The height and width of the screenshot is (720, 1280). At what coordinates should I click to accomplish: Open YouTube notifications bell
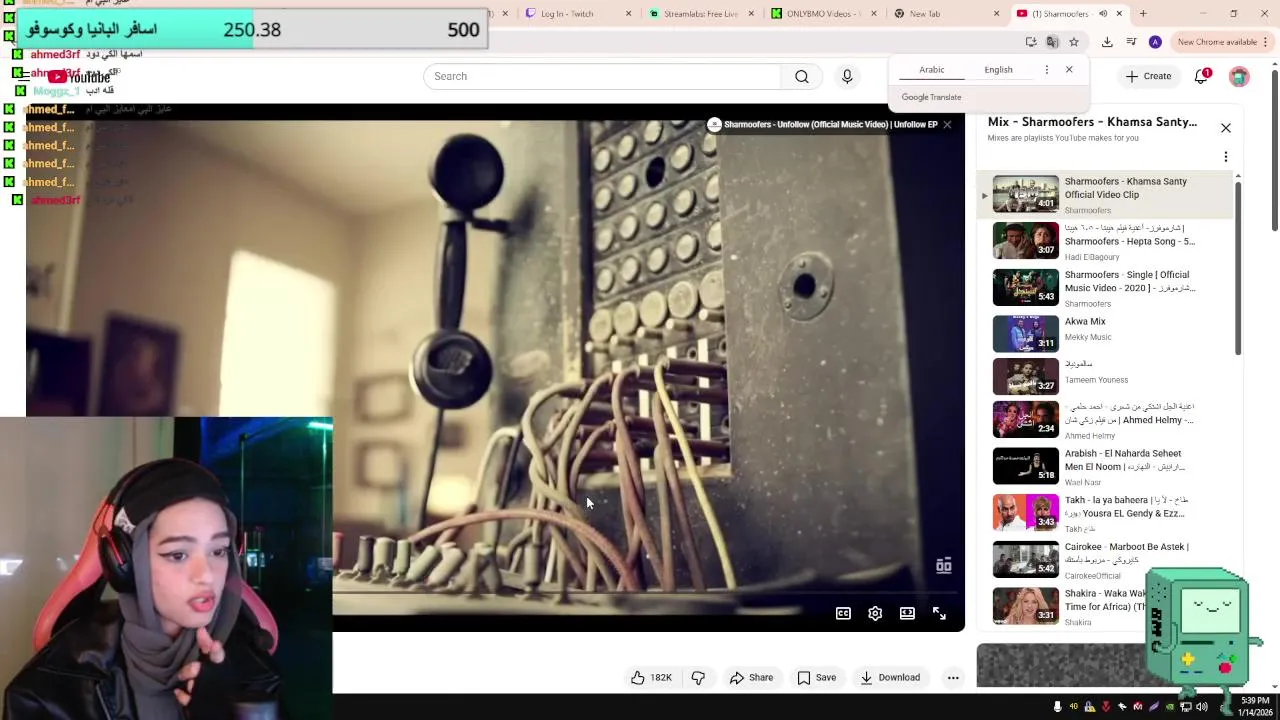click(1202, 76)
